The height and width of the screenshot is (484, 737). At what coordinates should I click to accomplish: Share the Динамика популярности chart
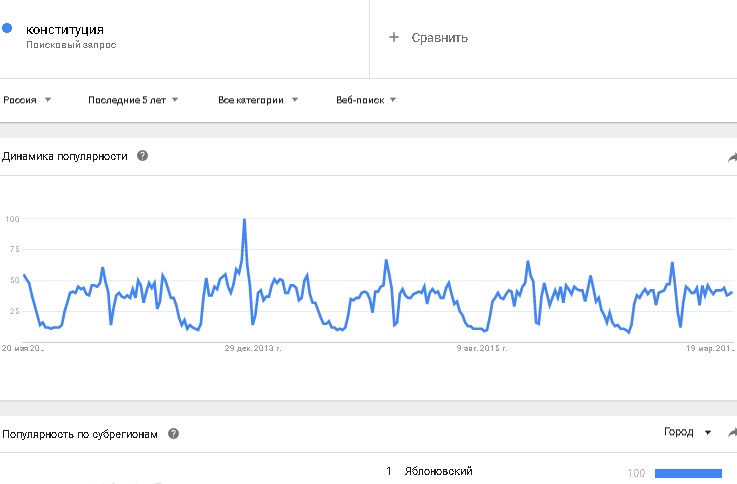click(x=731, y=157)
